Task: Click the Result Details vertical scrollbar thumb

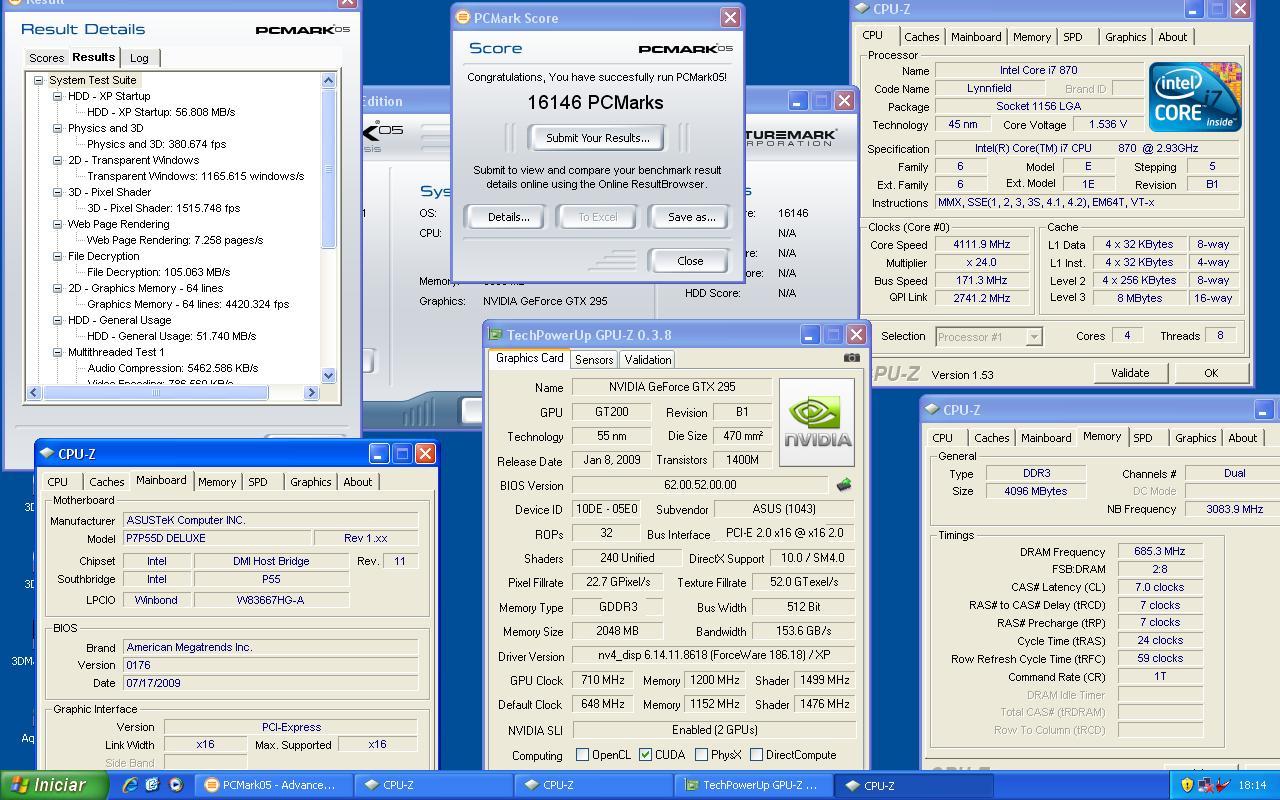Action: (x=329, y=169)
